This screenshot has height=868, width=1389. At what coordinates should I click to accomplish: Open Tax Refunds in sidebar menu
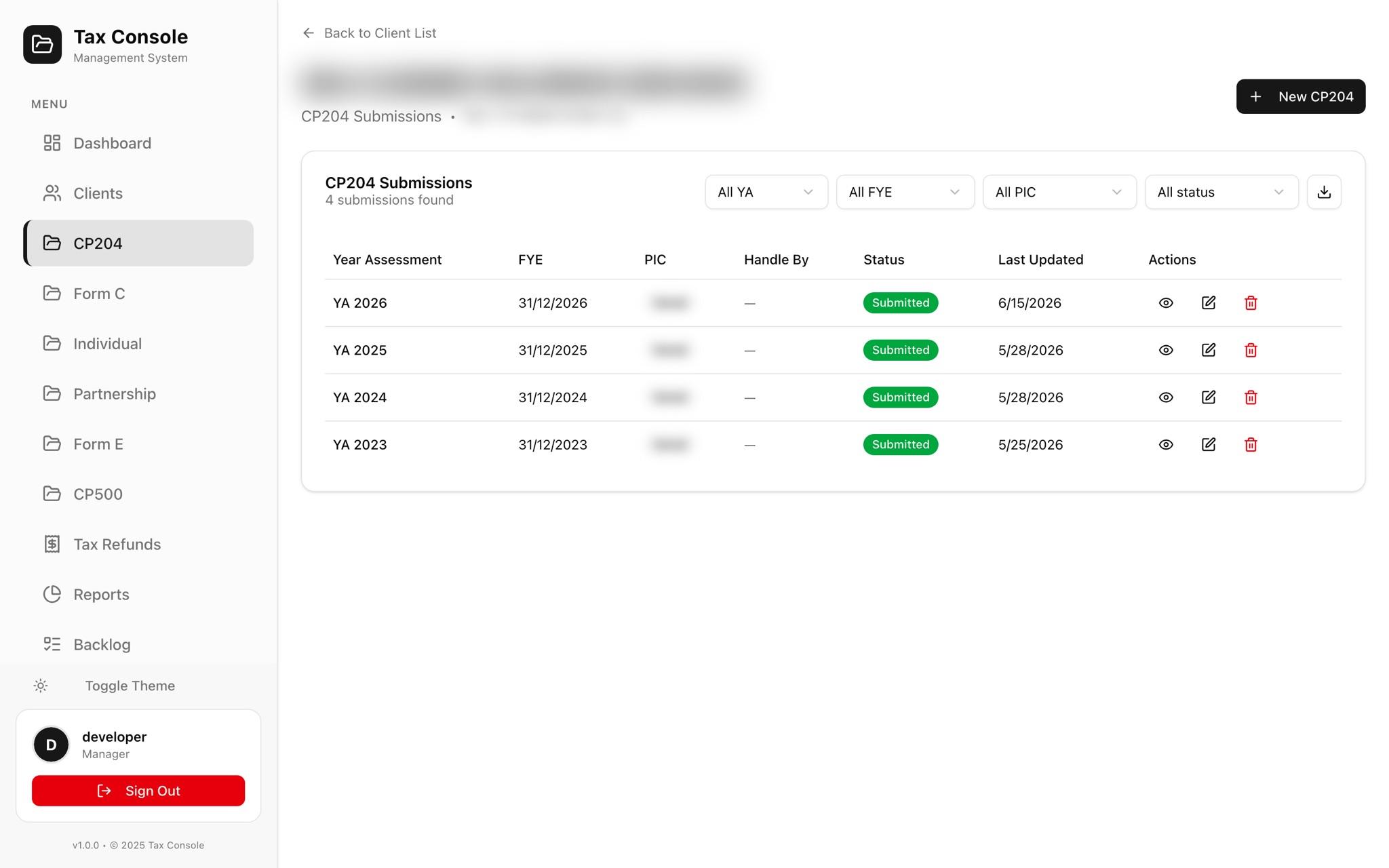(x=138, y=545)
